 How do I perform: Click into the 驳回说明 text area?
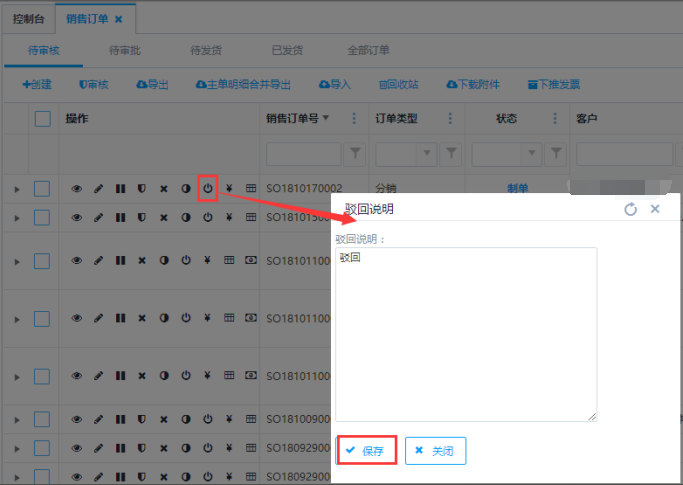click(x=466, y=335)
